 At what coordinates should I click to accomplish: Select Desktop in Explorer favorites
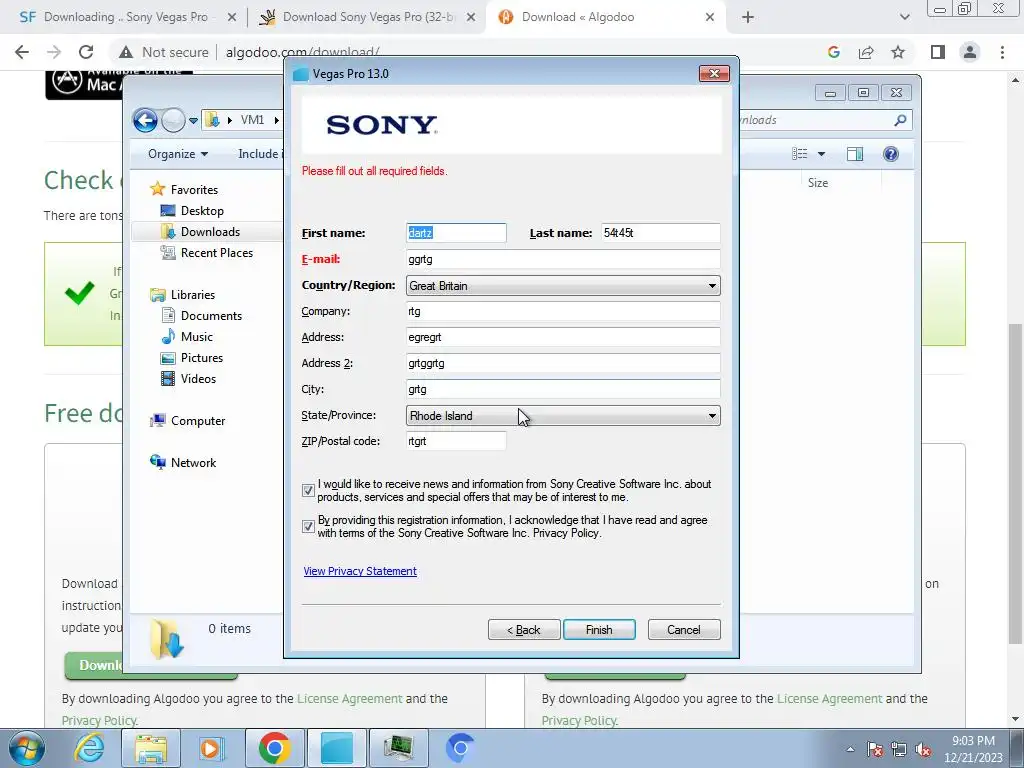tap(202, 210)
